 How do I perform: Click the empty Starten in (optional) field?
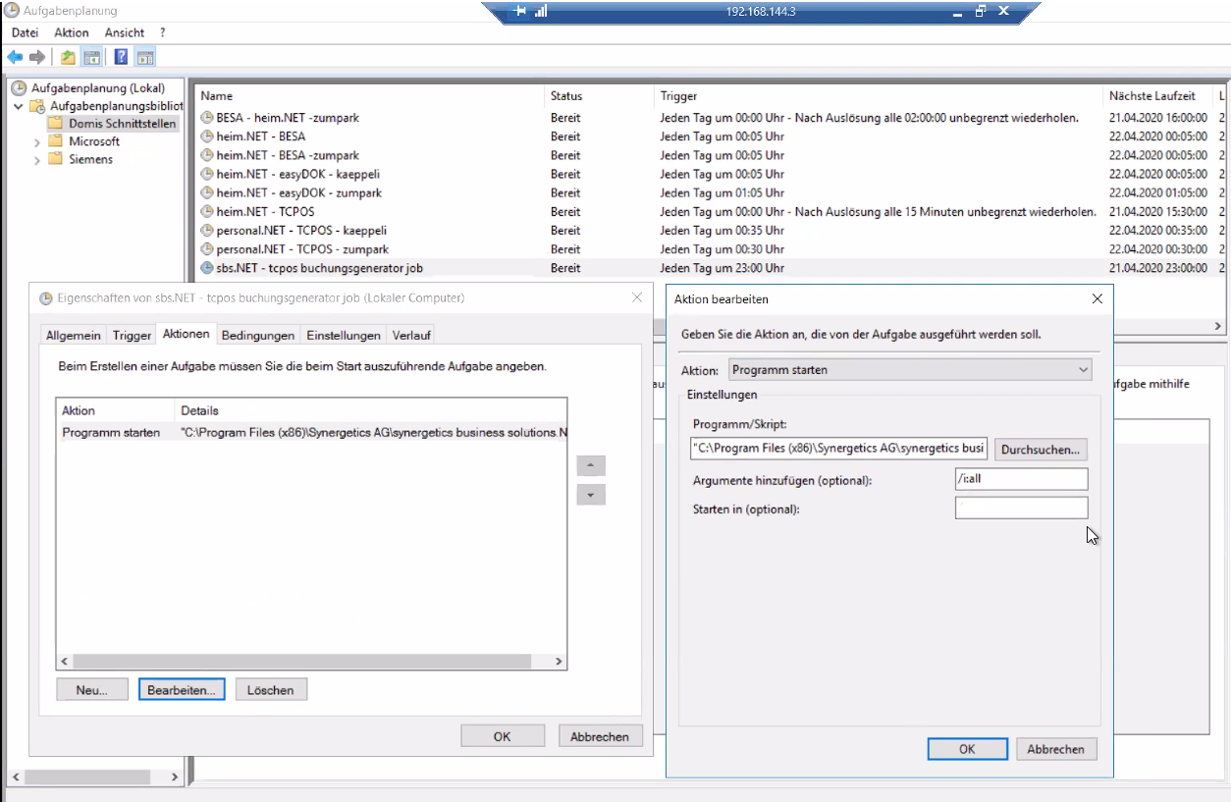[1021, 508]
